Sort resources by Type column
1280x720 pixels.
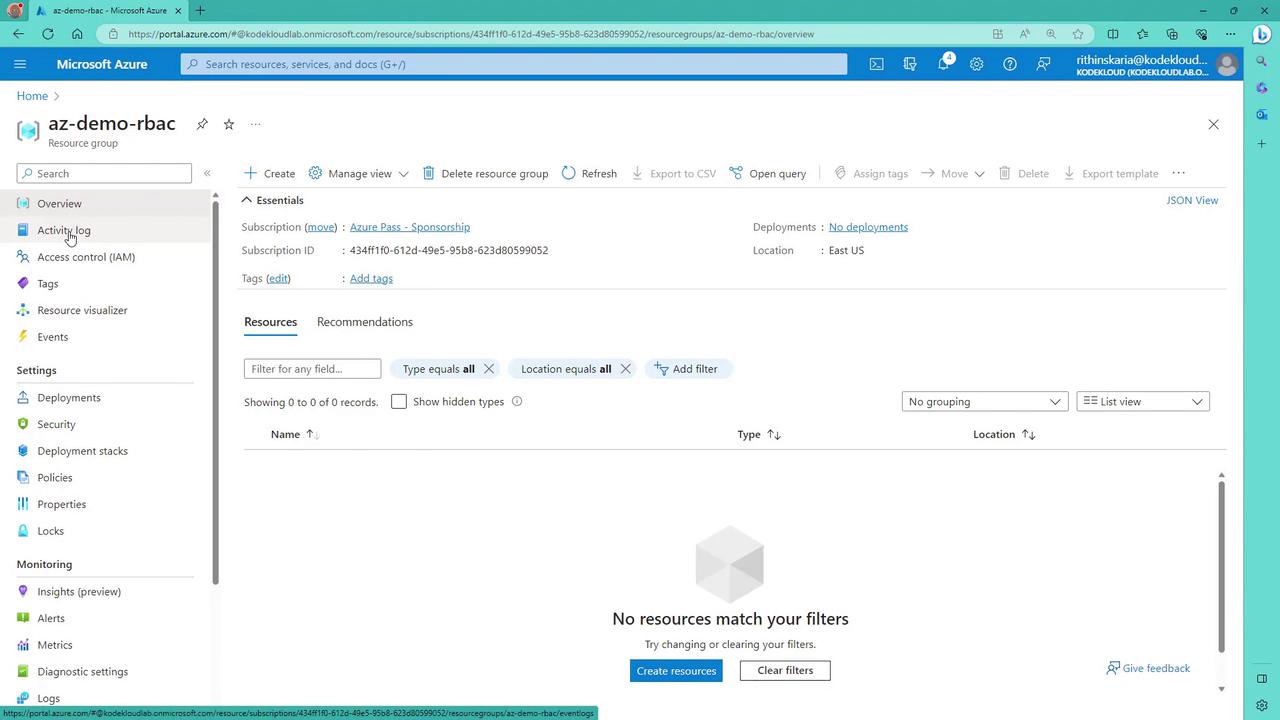(759, 434)
